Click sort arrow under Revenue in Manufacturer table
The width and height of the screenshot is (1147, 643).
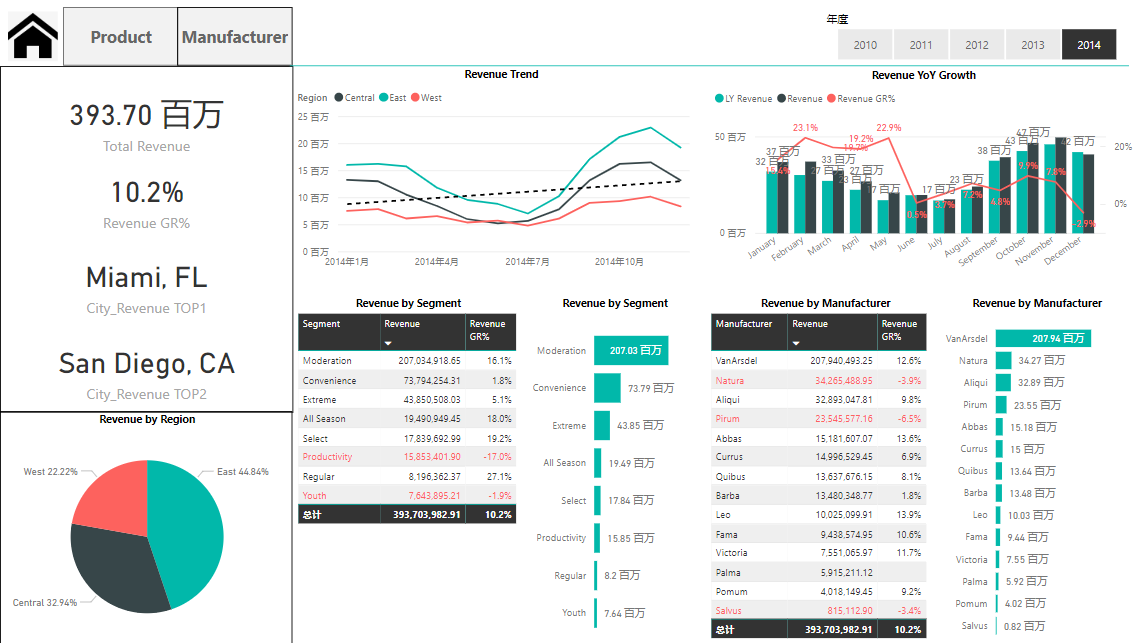(x=796, y=343)
